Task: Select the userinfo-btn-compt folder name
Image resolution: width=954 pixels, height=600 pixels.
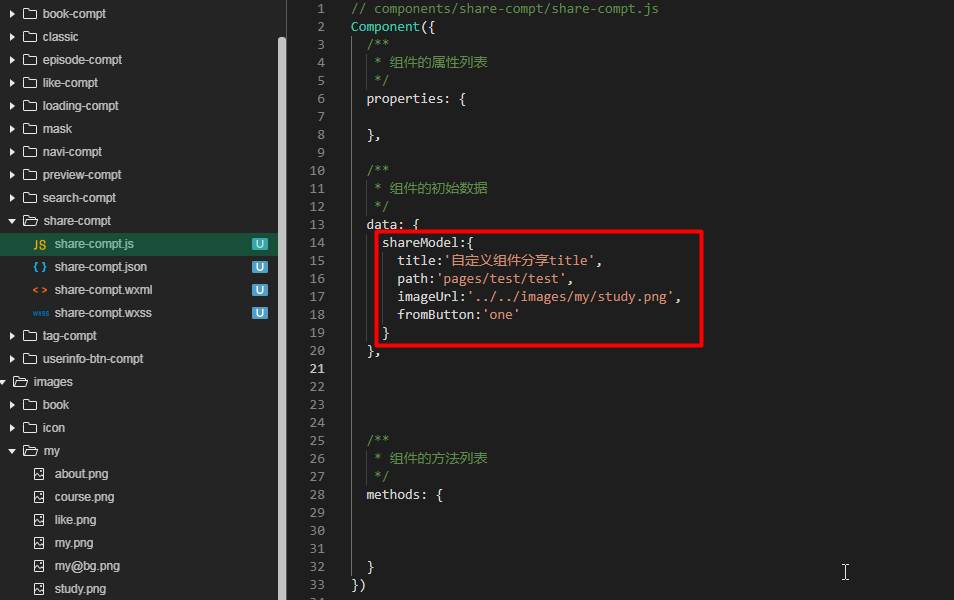Action: point(93,359)
